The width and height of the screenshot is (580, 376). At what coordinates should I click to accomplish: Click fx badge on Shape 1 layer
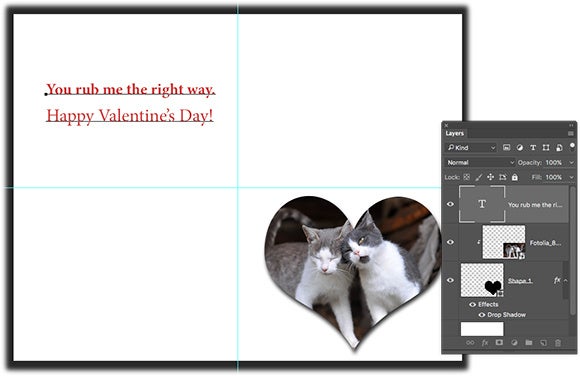[x=557, y=280]
